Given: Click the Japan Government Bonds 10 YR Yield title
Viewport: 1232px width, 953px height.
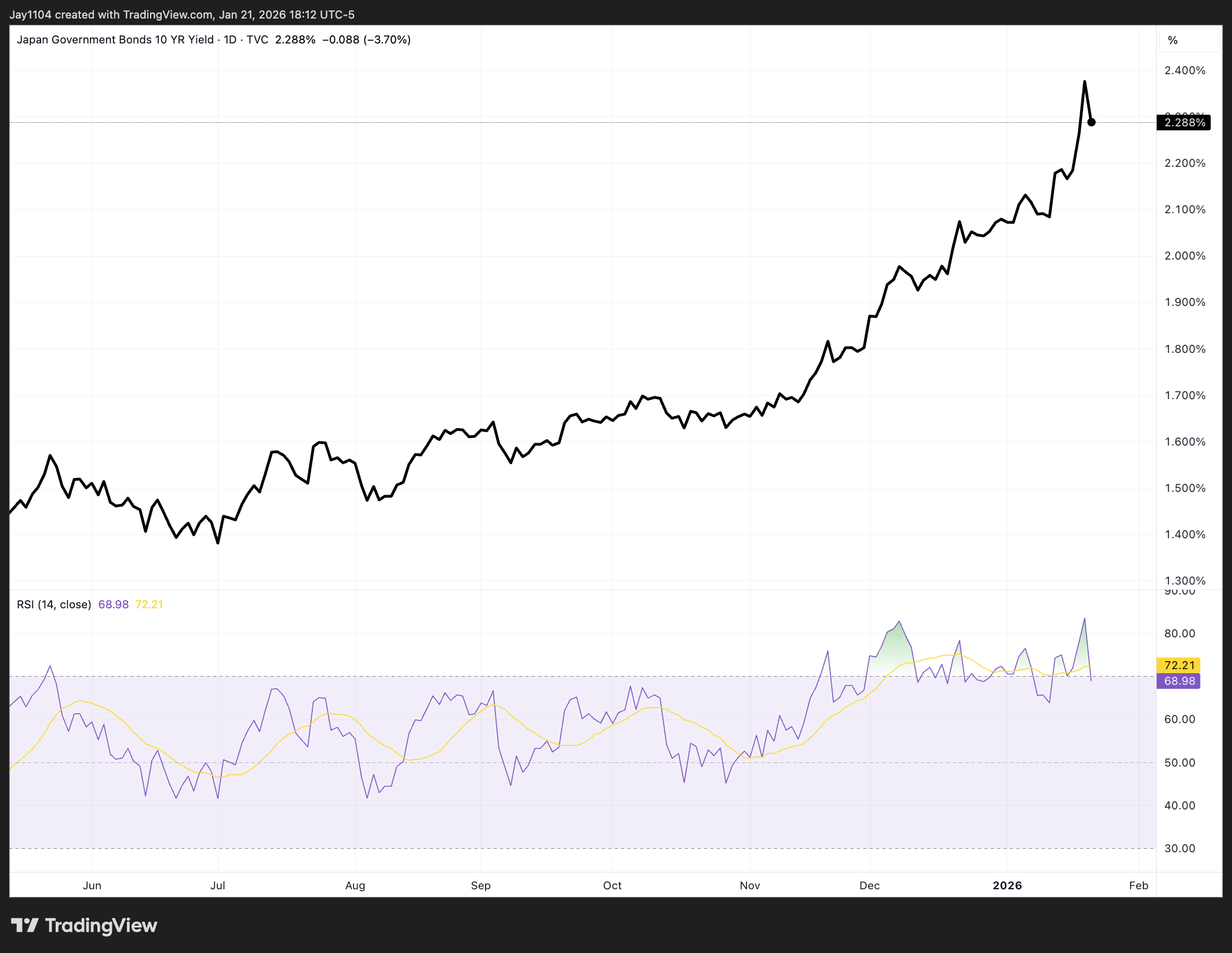Looking at the screenshot, I should pyautogui.click(x=115, y=39).
